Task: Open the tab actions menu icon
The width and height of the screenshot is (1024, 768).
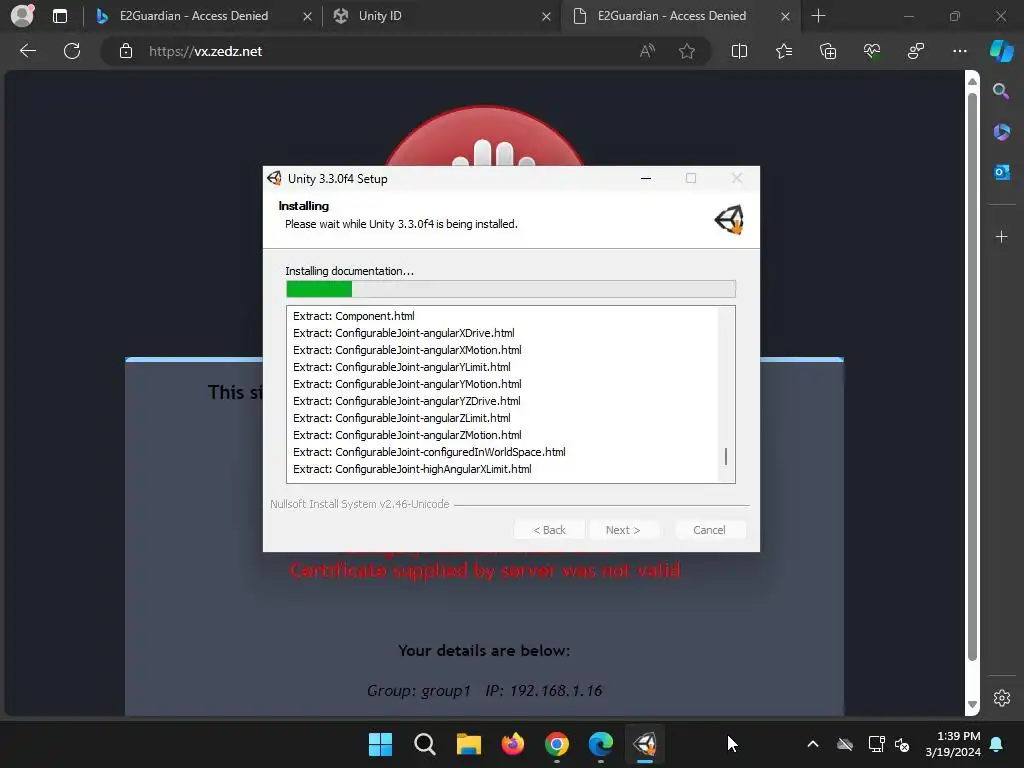Action: tap(59, 16)
